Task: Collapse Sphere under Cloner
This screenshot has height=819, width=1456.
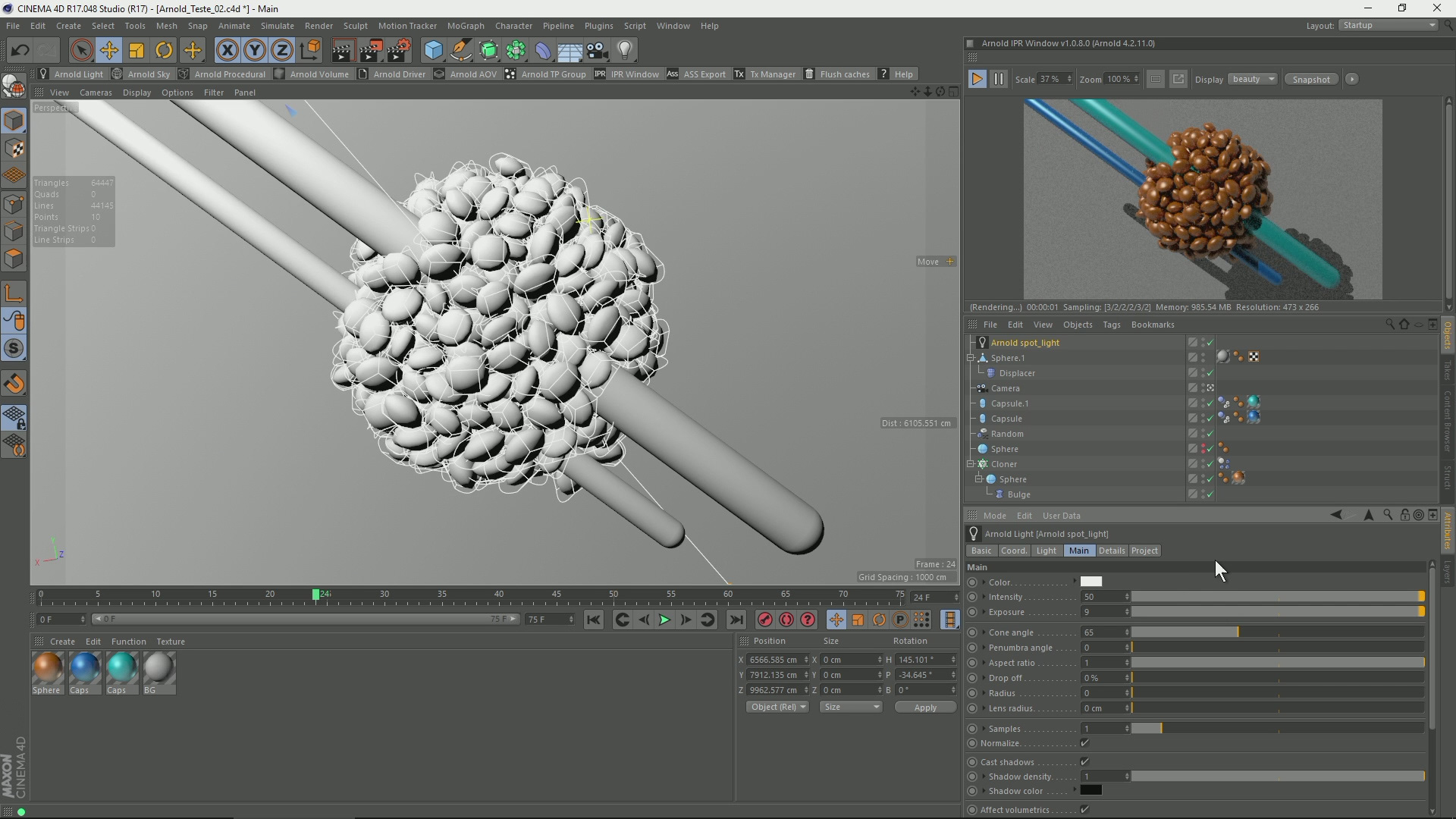Action: [979, 479]
